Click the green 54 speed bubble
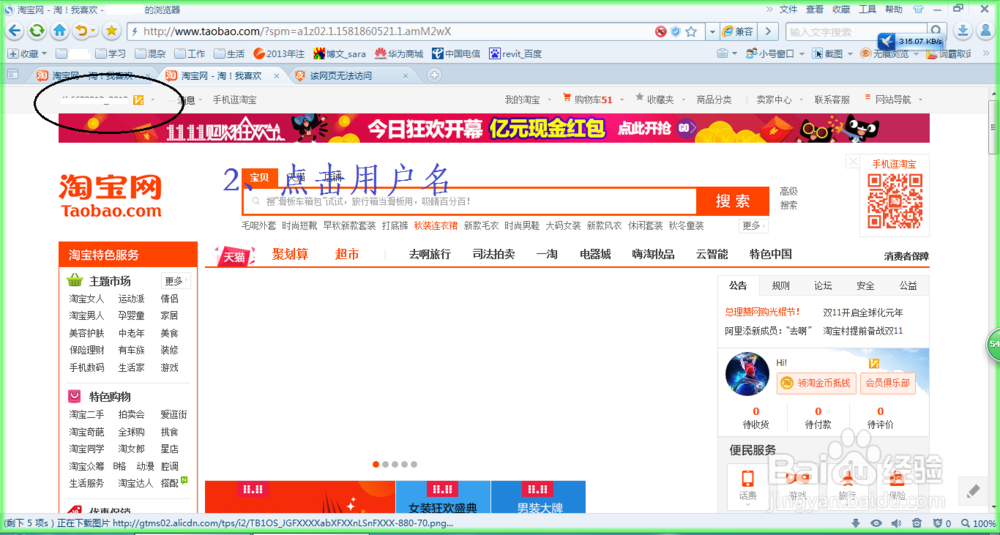 pos(994,344)
